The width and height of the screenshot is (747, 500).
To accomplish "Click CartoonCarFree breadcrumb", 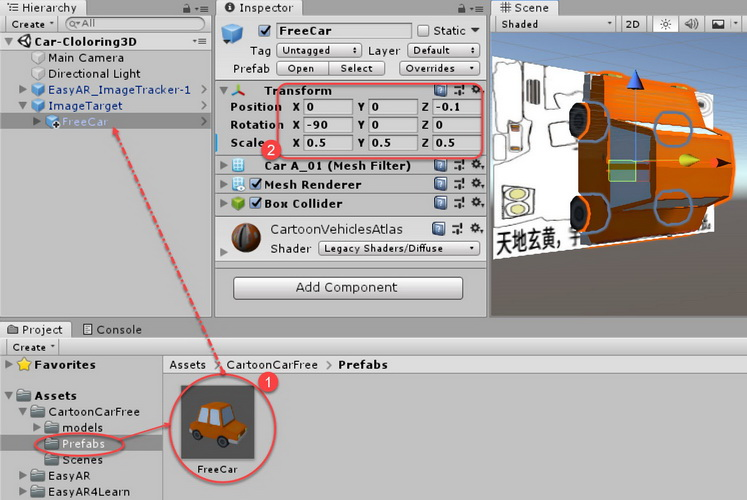I will pos(272,365).
